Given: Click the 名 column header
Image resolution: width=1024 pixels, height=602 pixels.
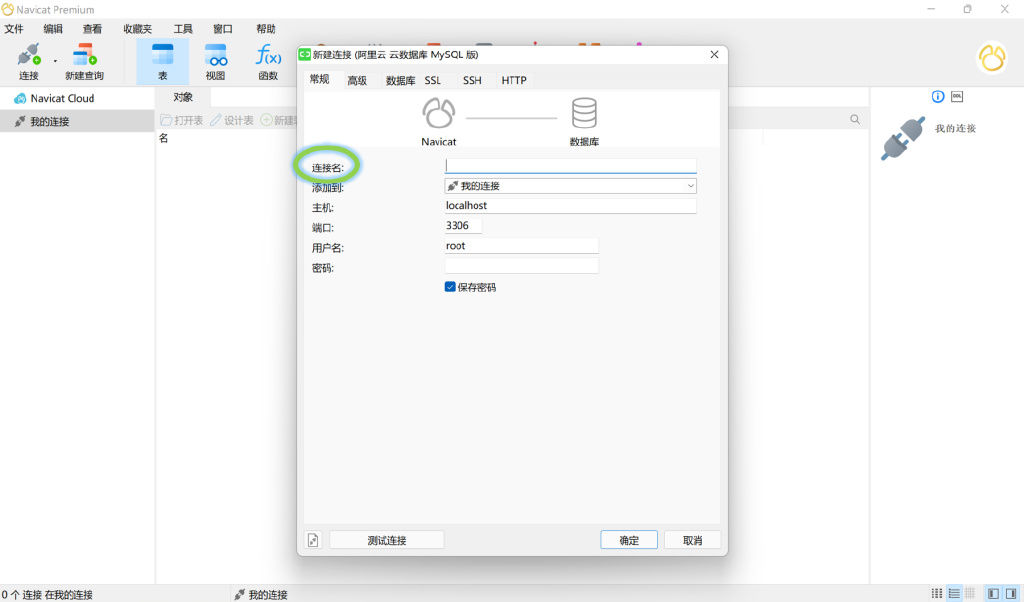Looking at the screenshot, I should (x=164, y=138).
